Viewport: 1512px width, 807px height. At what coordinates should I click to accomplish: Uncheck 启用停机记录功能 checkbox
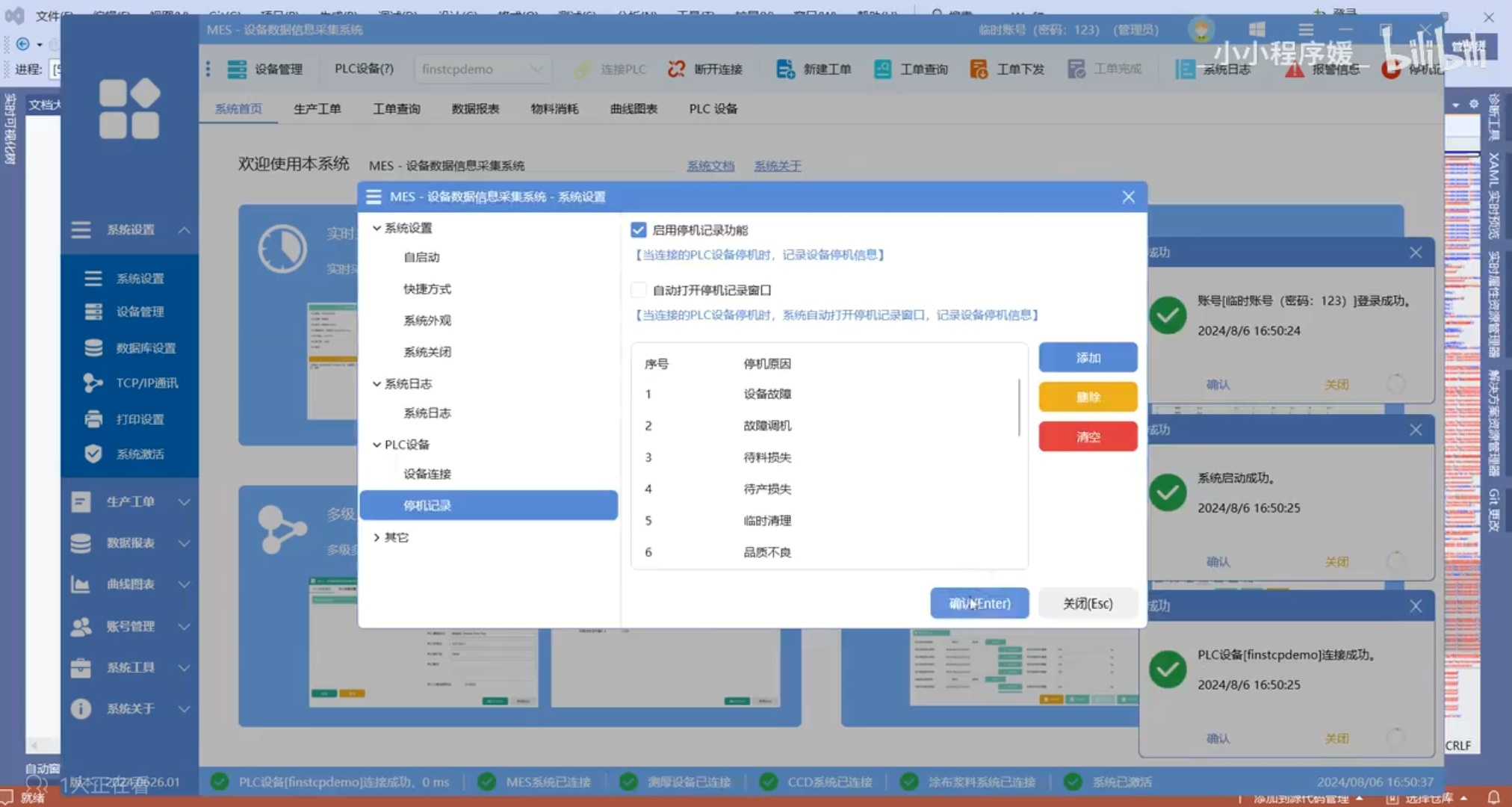tap(638, 229)
